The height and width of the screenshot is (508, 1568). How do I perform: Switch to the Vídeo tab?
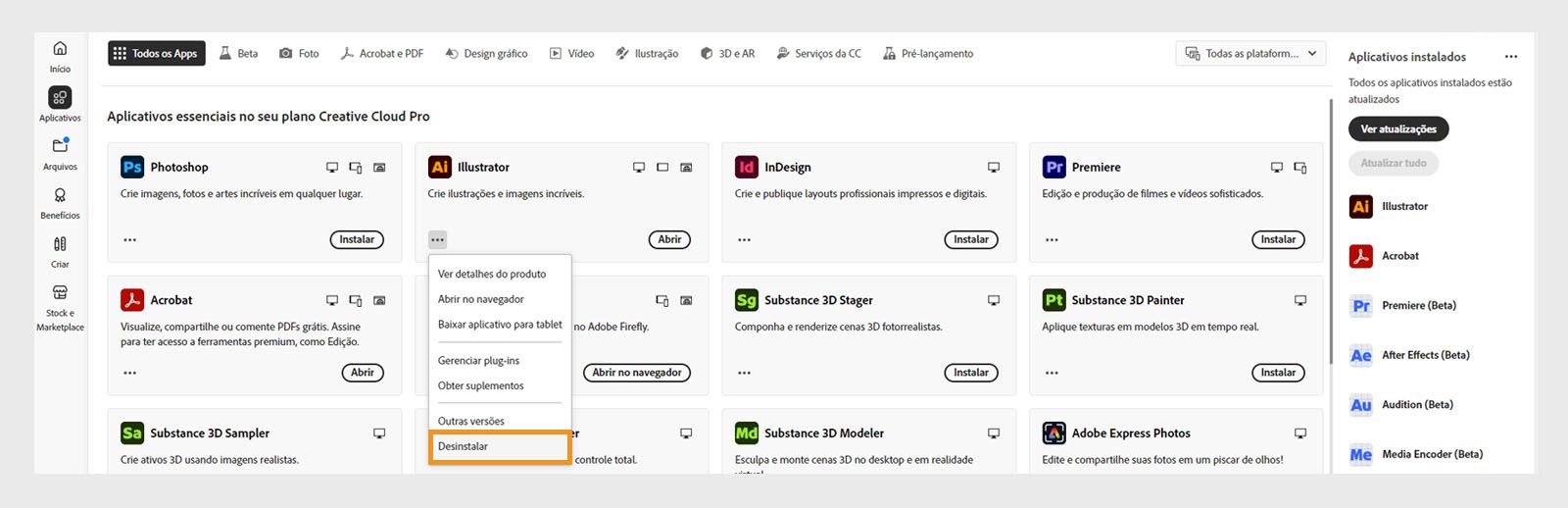pos(571,54)
